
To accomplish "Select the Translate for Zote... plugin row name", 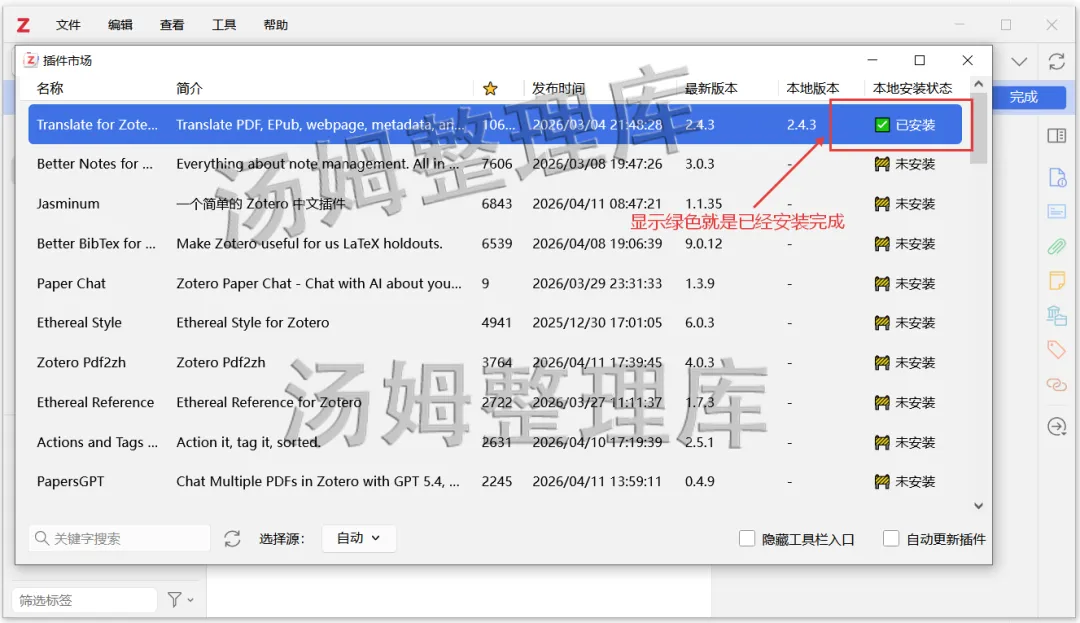I will tap(97, 125).
